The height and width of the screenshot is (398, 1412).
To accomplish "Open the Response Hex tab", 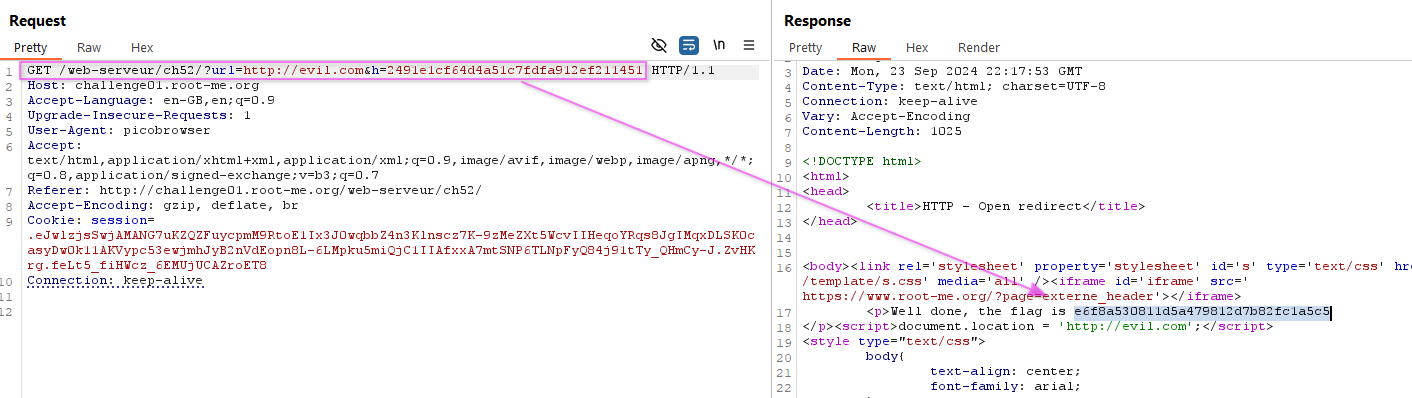I will tap(917, 47).
